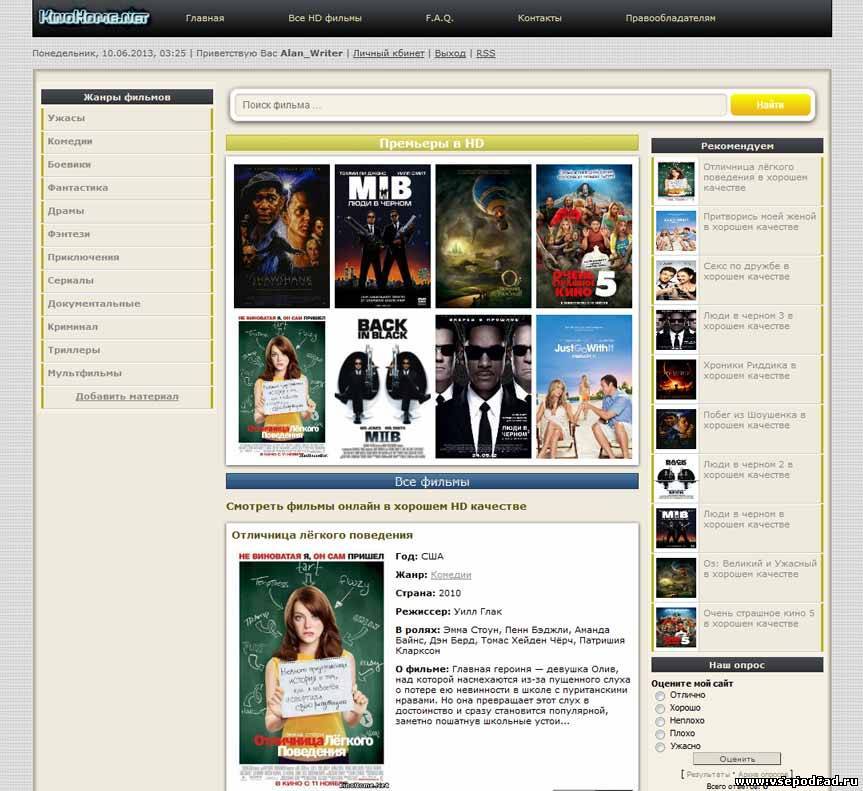Open the Главная menu item
The height and width of the screenshot is (791, 863).
(205, 18)
